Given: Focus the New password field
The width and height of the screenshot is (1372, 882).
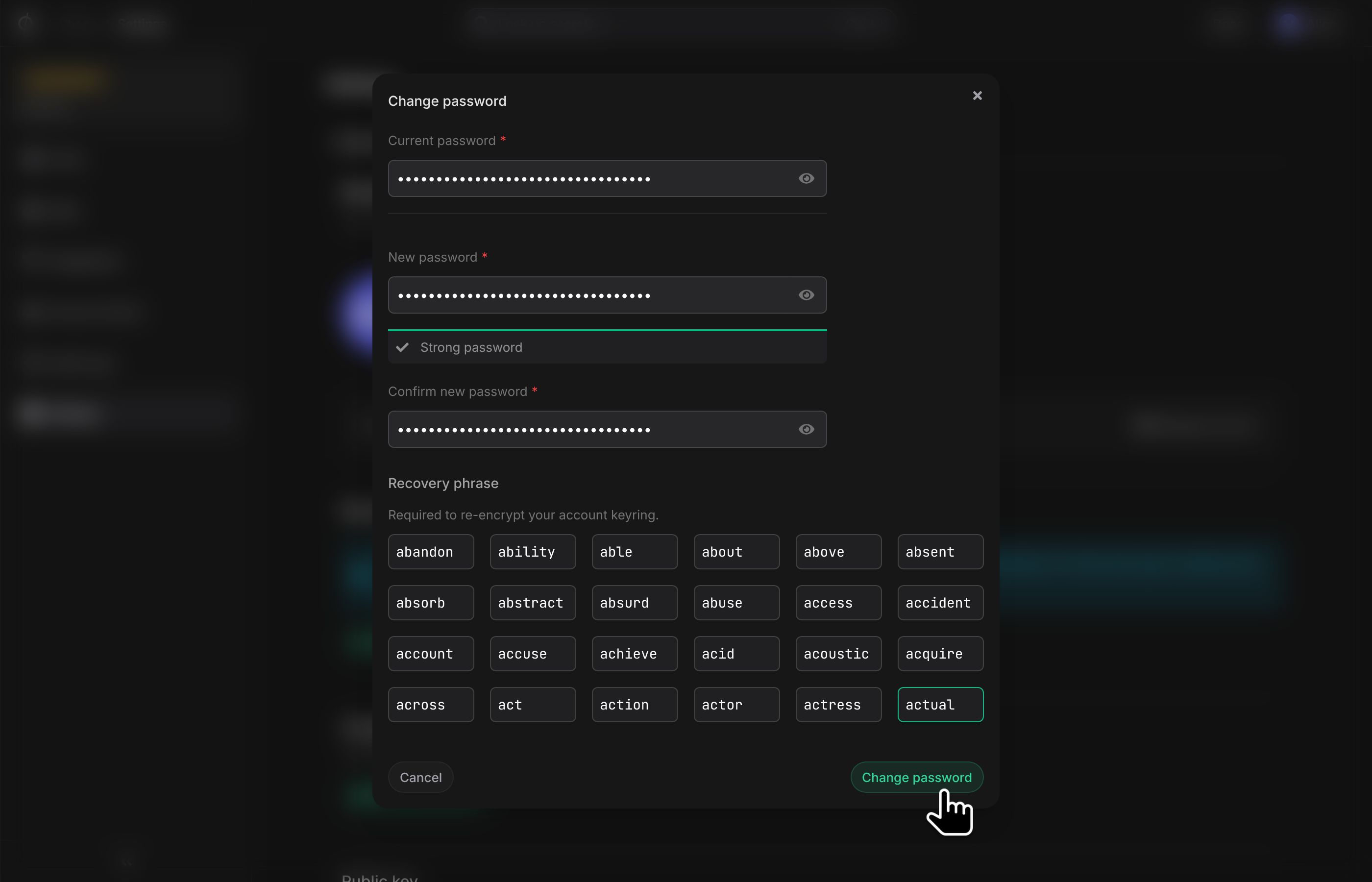Looking at the screenshot, I should (607, 295).
